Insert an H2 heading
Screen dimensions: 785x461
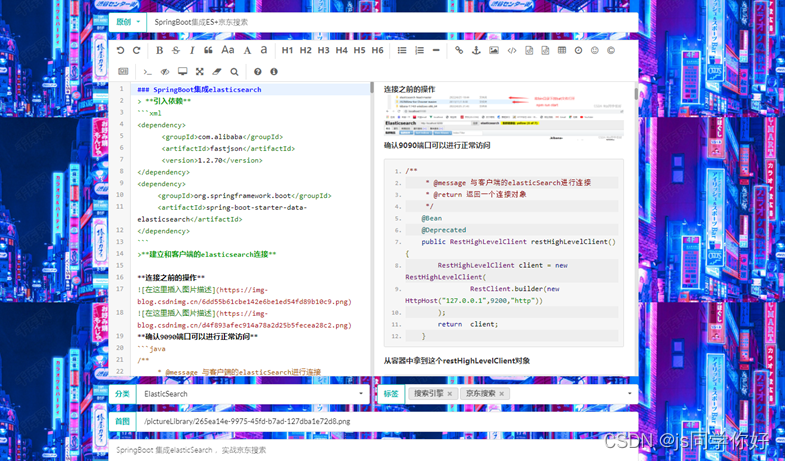pos(305,50)
